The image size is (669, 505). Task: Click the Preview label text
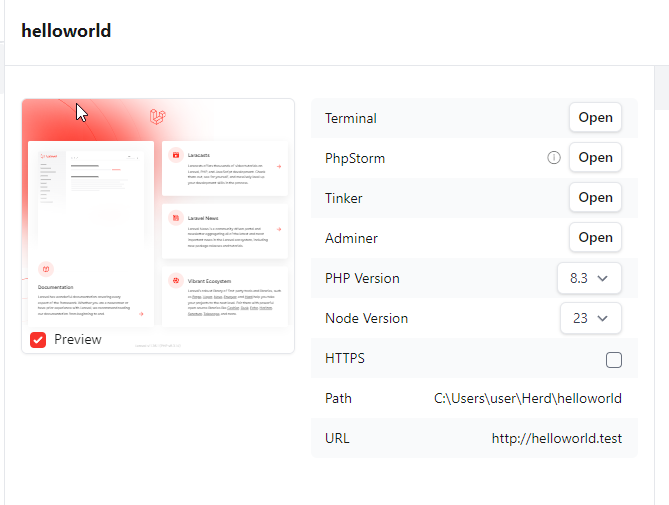pos(78,340)
